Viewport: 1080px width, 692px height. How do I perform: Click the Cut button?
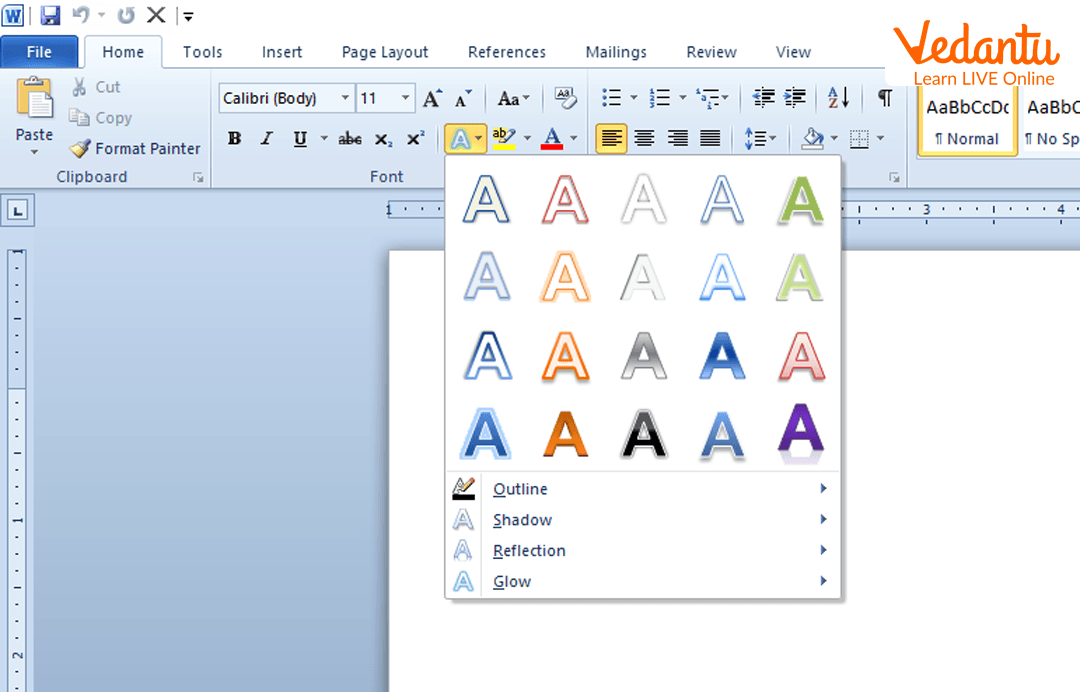96,87
